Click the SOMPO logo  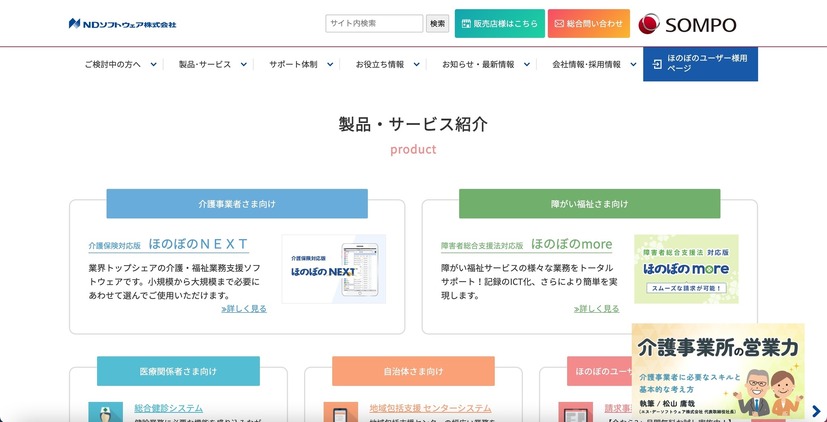pos(687,24)
